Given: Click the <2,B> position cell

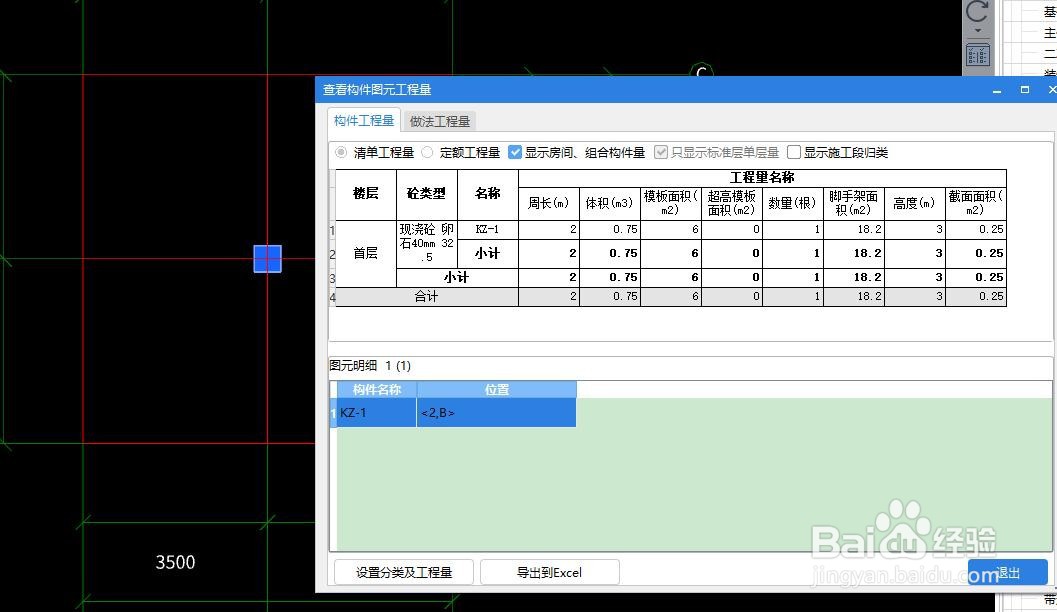Looking at the screenshot, I should tap(440, 412).
